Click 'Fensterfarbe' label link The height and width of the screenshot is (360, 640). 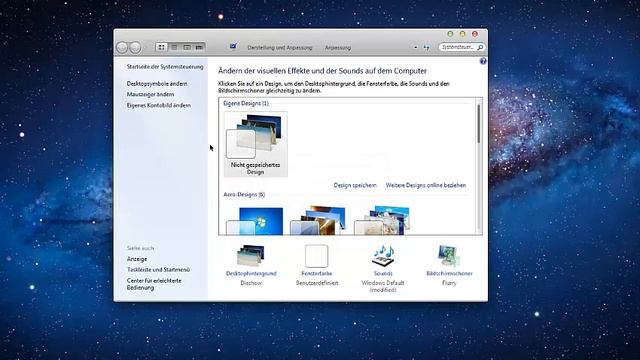[x=317, y=273]
